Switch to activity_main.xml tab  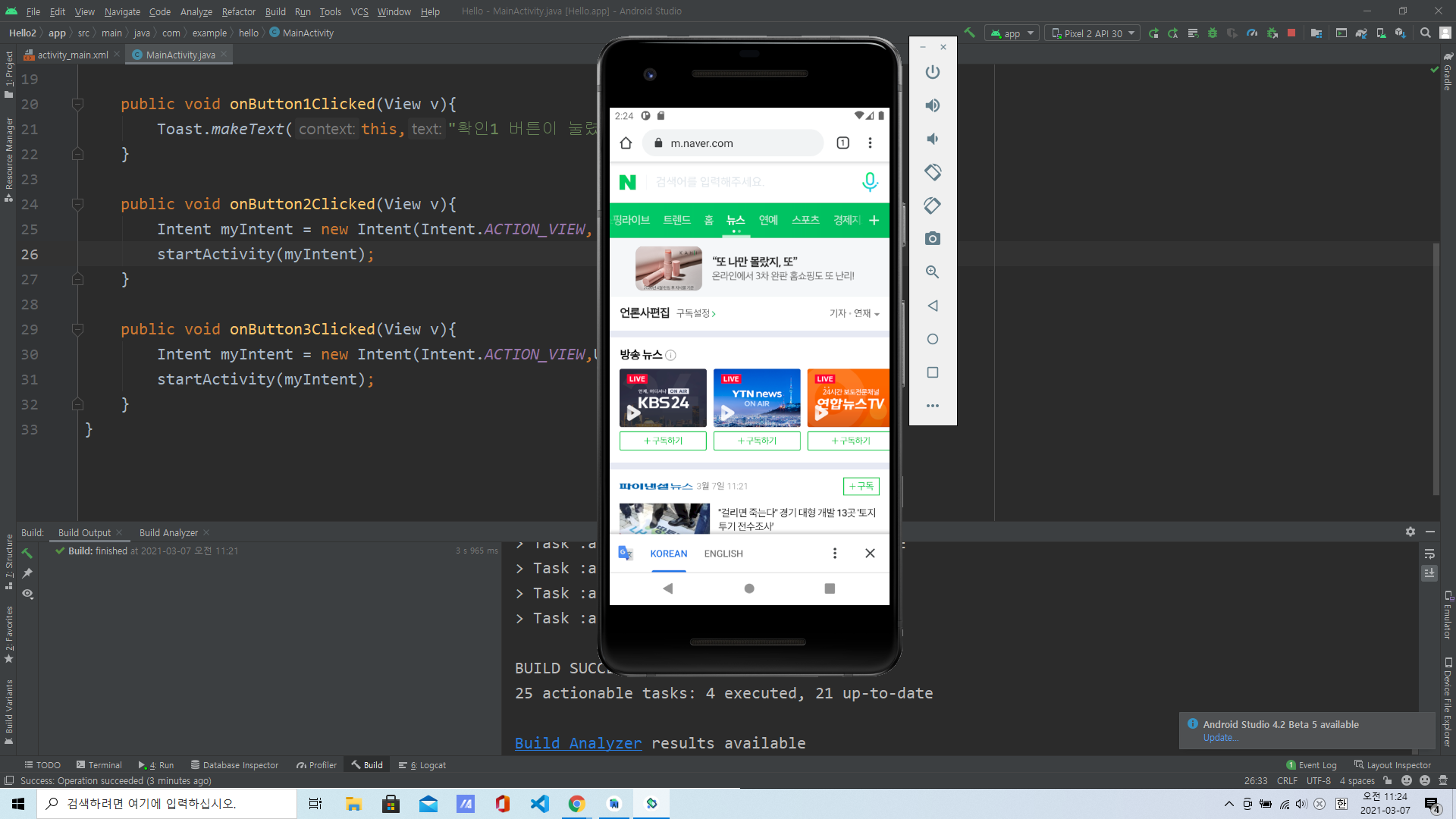(x=72, y=55)
